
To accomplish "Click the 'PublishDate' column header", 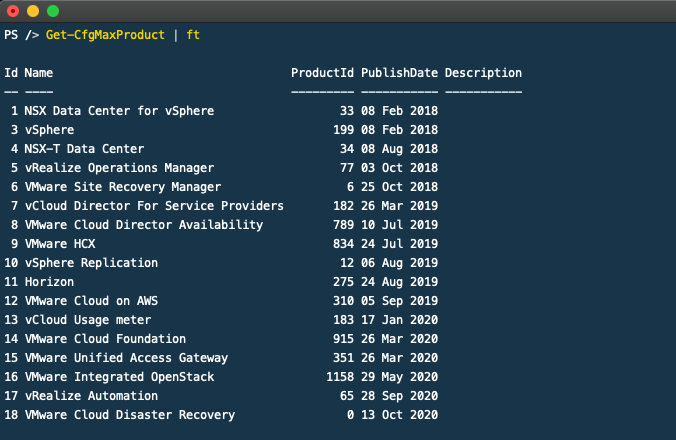I will pos(399,73).
